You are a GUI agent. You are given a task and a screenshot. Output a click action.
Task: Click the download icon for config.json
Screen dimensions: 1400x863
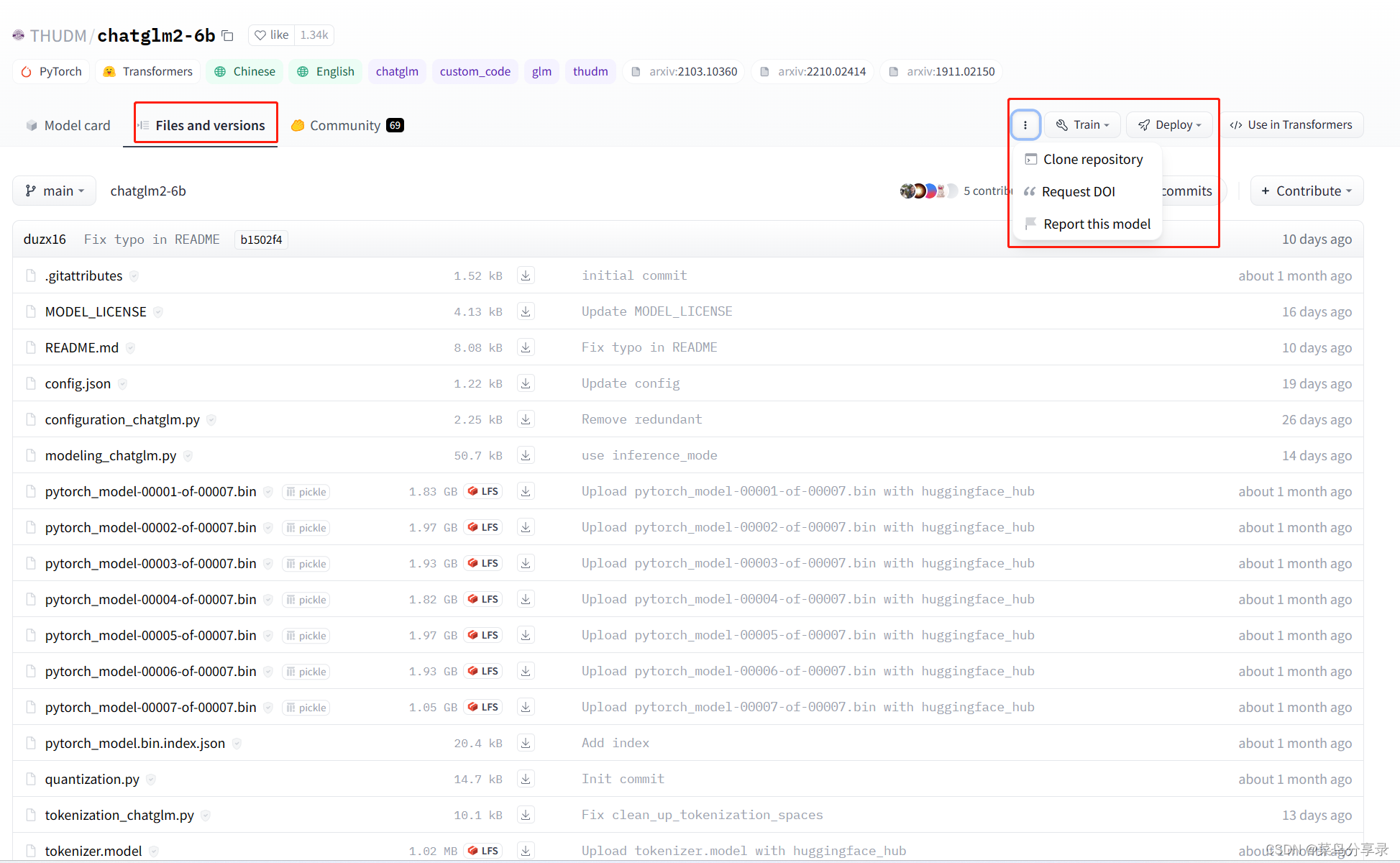pos(526,383)
